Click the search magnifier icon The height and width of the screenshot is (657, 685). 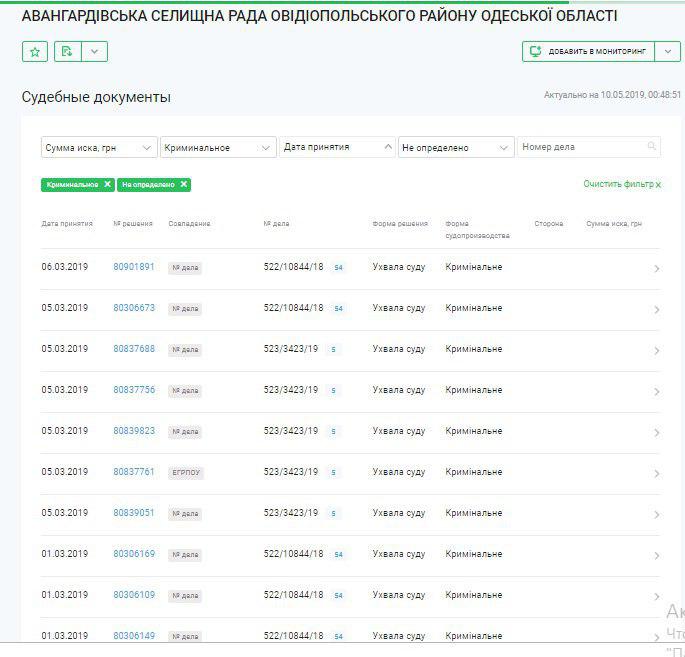tap(652, 147)
